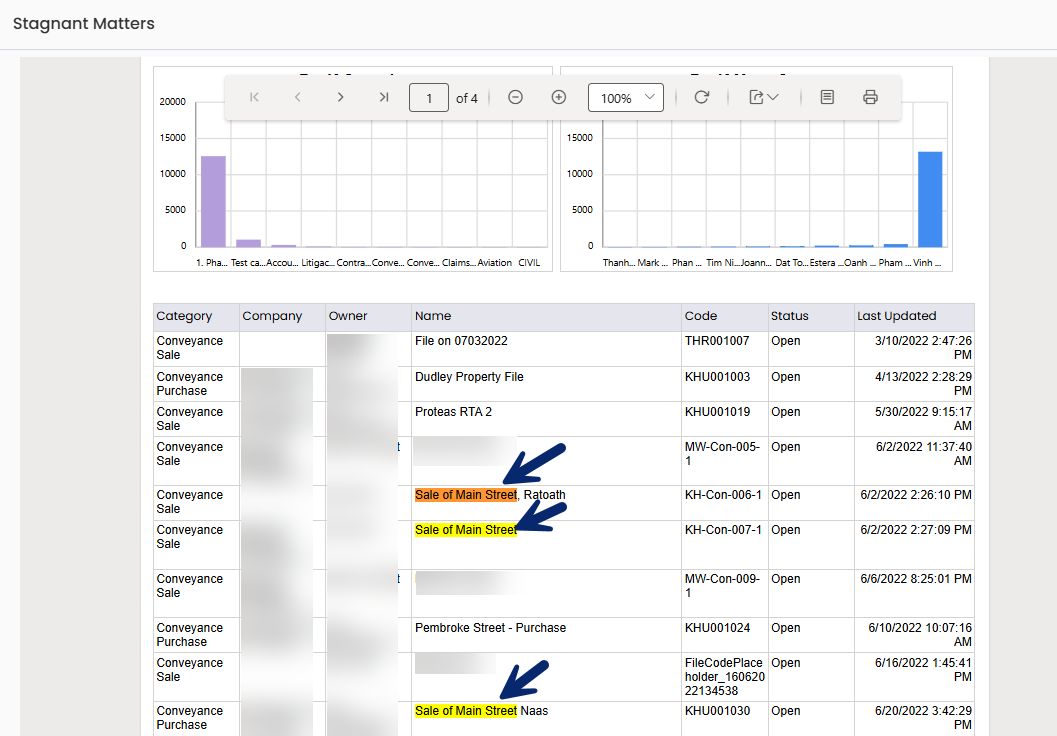Screen dimensions: 1057x736
Task: Select the 'File on 07032022' matter name
Action: (461, 341)
